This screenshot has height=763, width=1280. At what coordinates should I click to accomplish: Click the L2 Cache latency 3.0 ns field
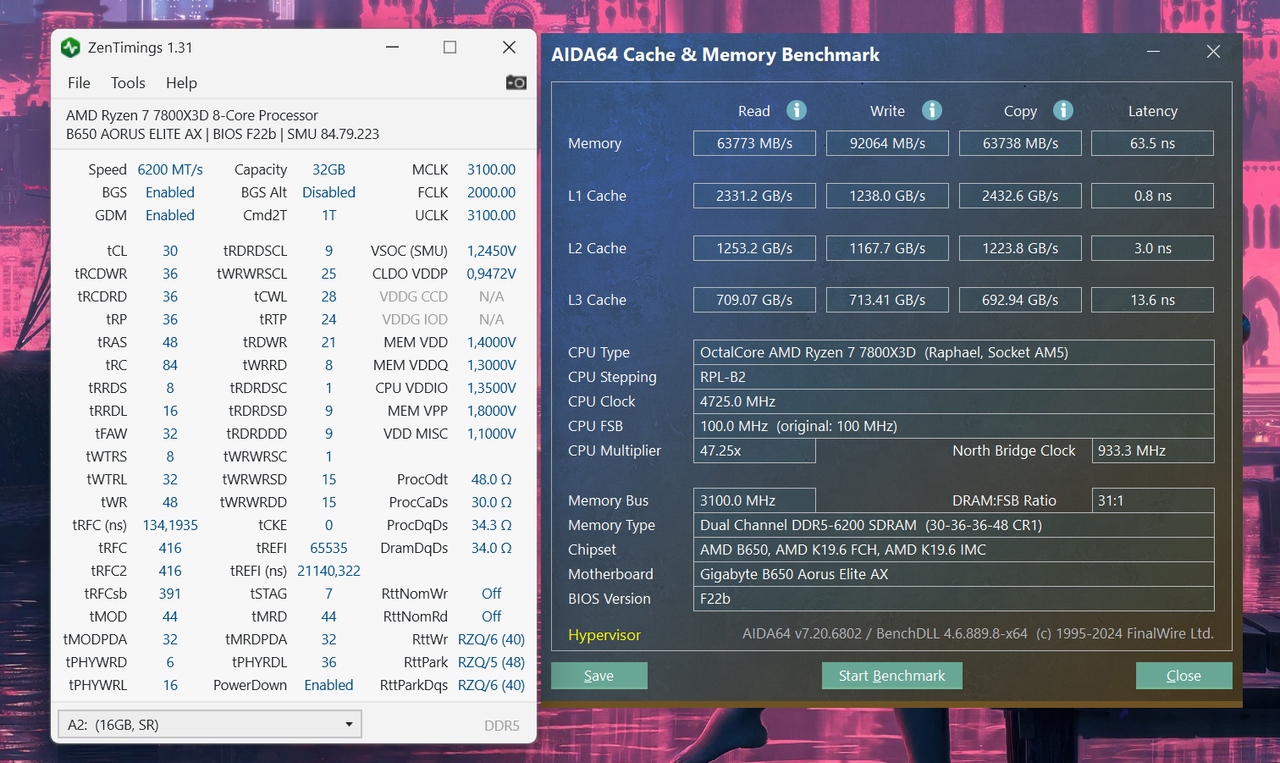pos(1152,248)
